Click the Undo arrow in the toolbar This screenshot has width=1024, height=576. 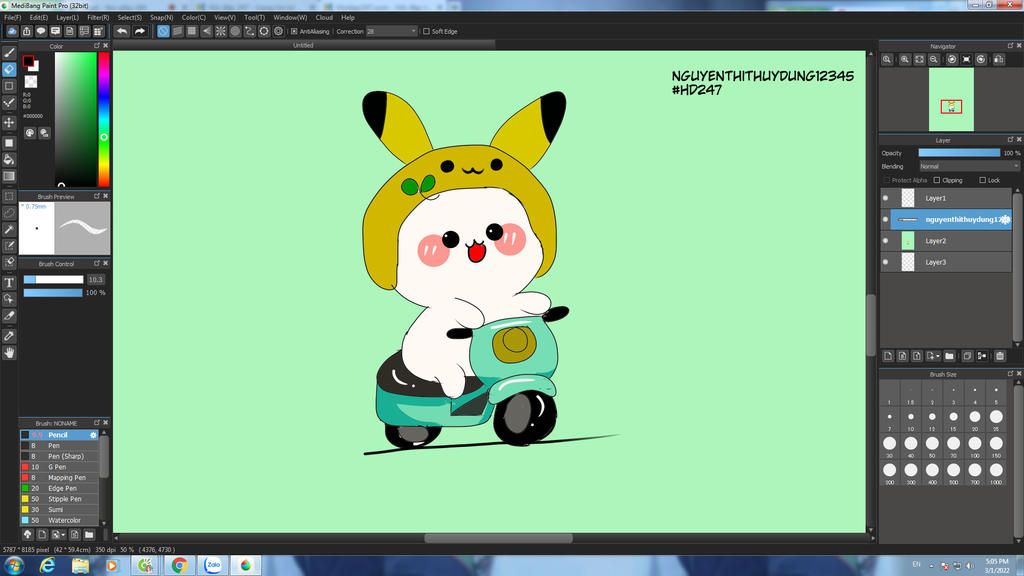122,31
